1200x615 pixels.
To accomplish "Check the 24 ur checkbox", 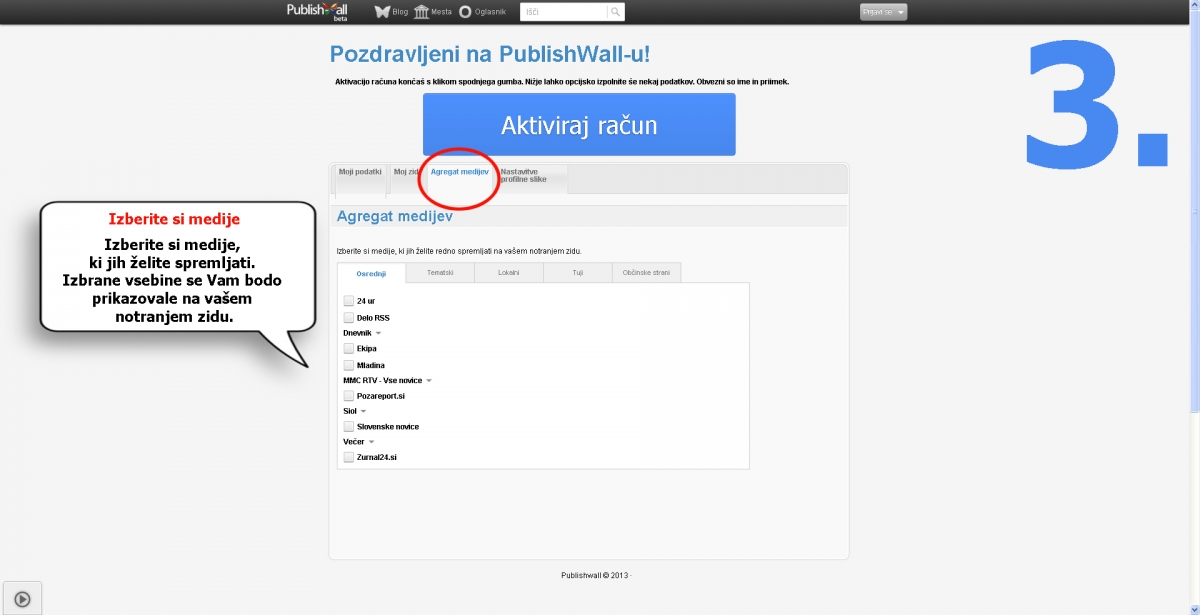I will (349, 301).
